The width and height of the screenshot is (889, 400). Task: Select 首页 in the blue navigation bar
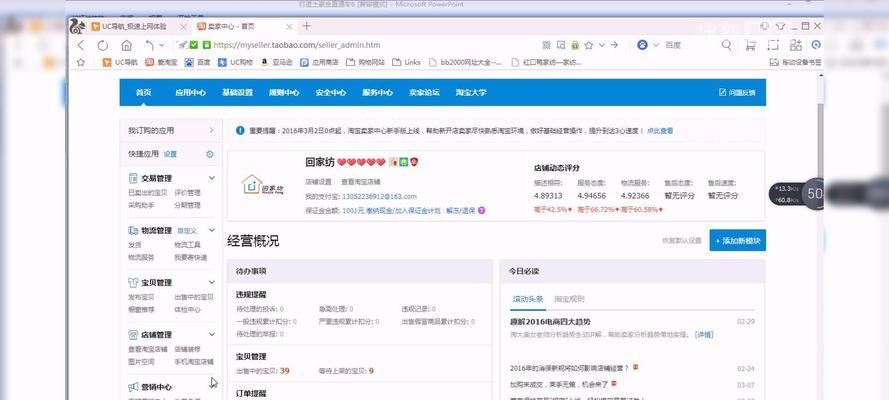pos(143,92)
